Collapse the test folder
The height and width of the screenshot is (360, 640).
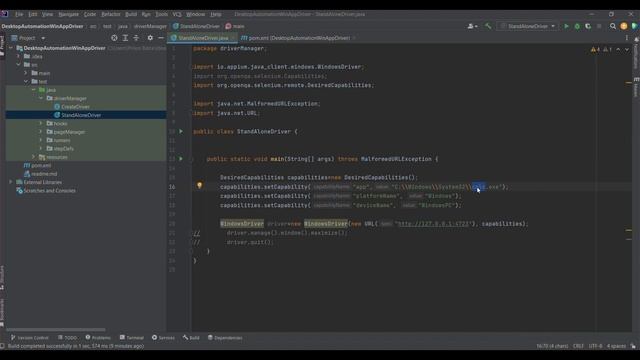[x=26, y=81]
